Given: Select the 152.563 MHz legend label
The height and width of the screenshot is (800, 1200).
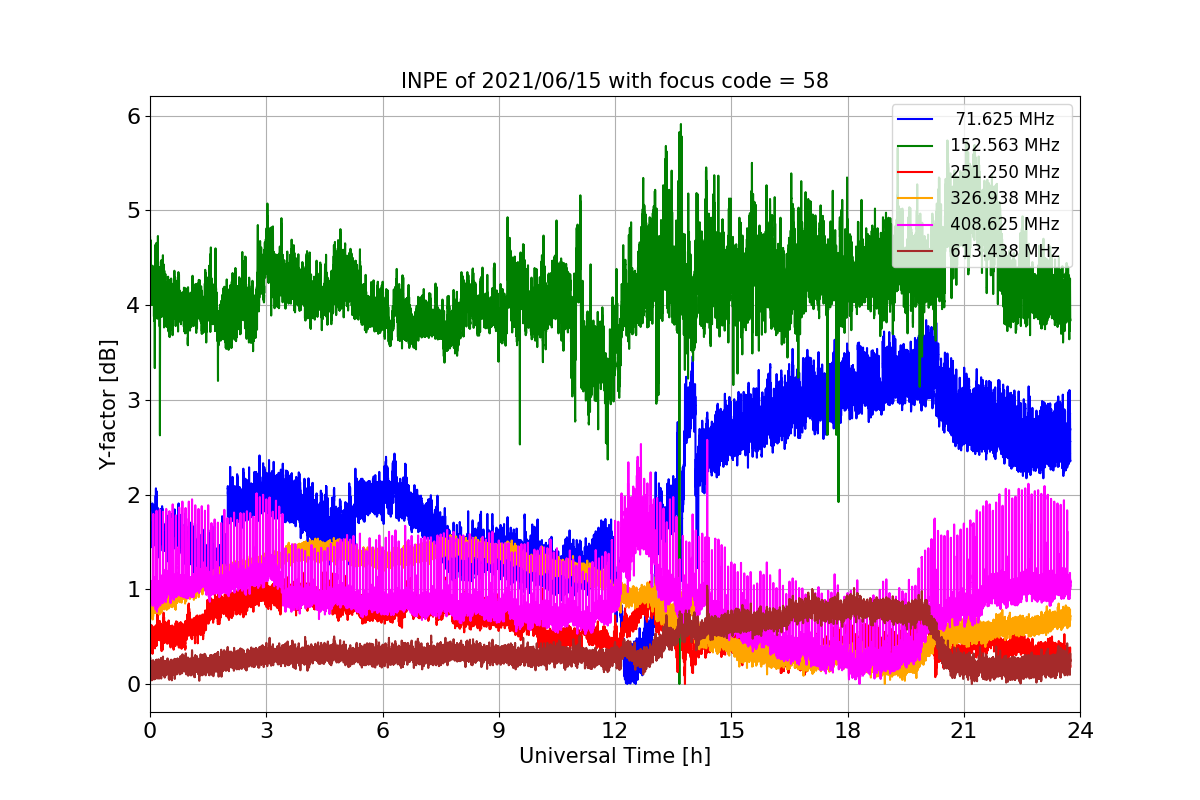Looking at the screenshot, I should [1005, 145].
